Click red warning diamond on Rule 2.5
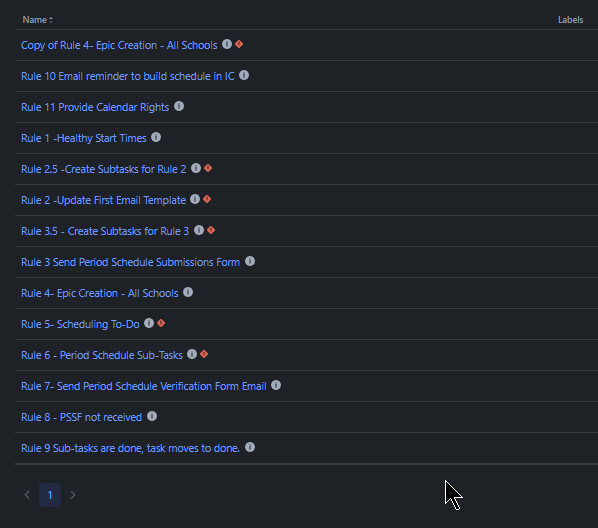The width and height of the screenshot is (598, 528). pyautogui.click(x=208, y=168)
